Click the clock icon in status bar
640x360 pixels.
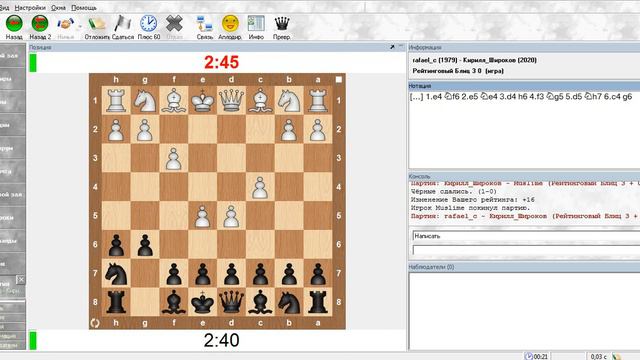[529, 356]
